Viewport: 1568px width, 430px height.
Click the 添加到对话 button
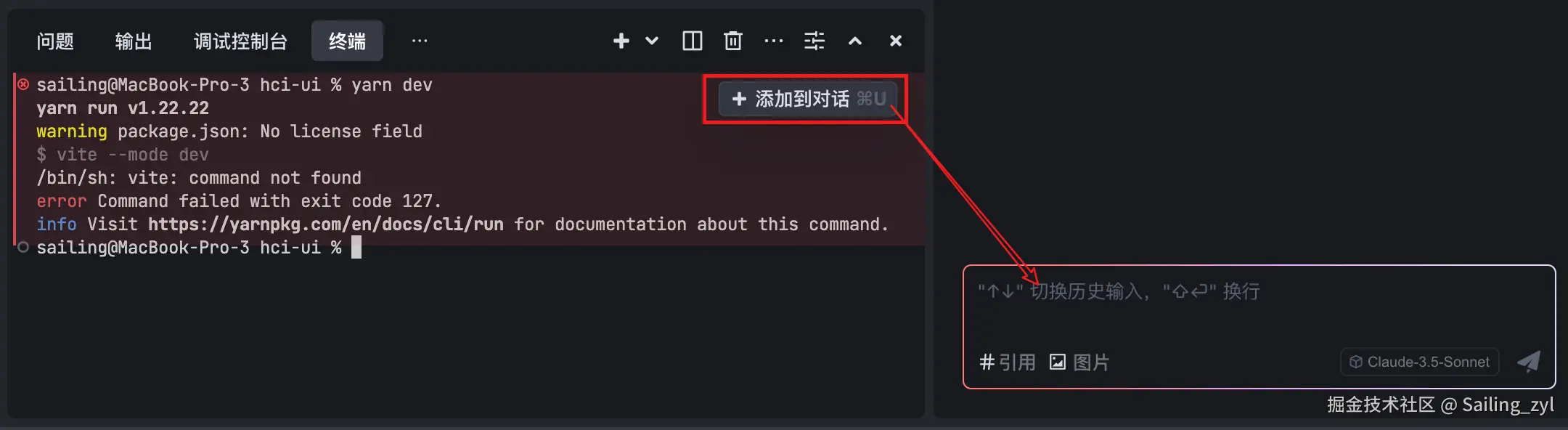(808, 99)
